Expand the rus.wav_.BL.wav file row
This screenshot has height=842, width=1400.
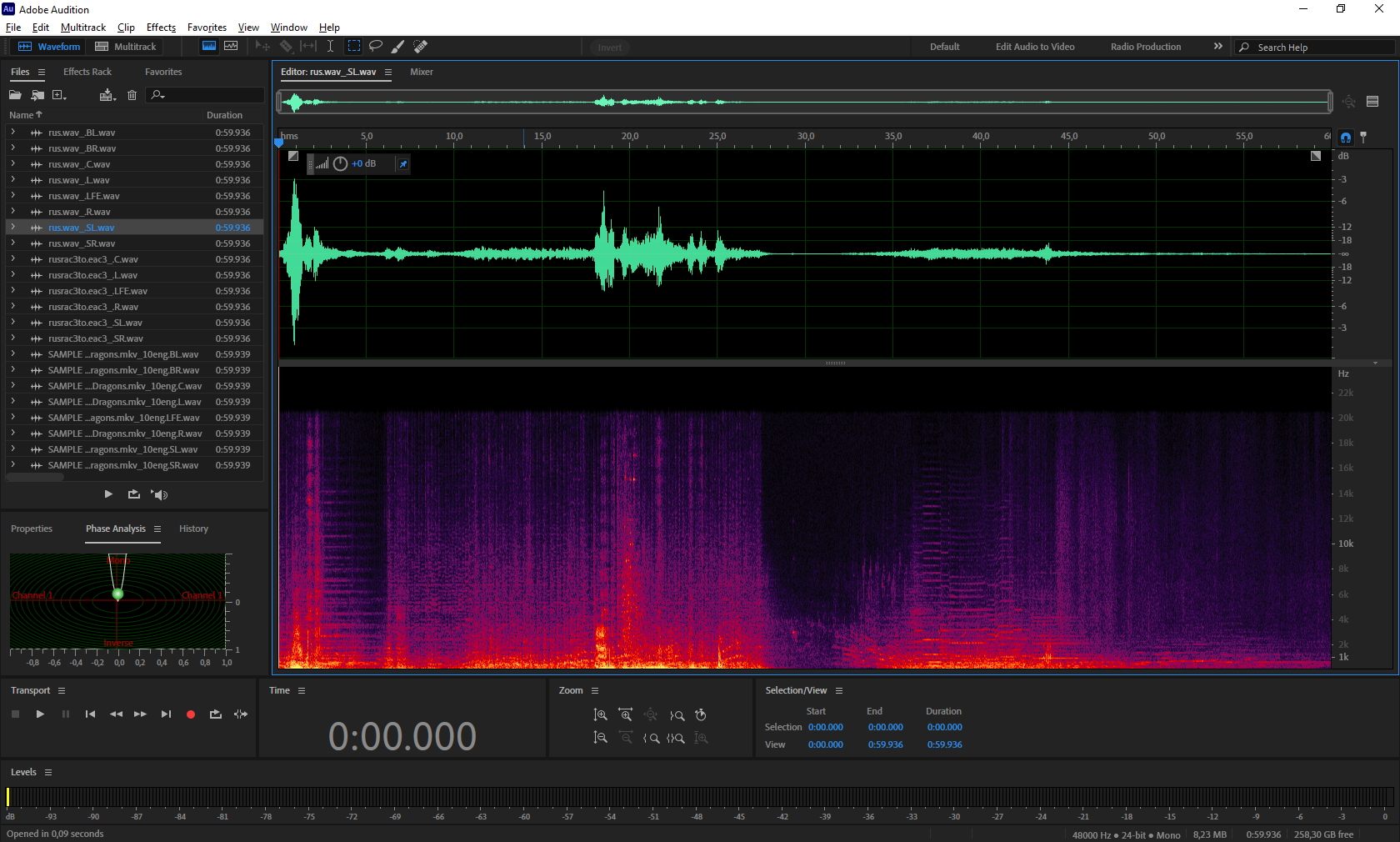click(13, 133)
